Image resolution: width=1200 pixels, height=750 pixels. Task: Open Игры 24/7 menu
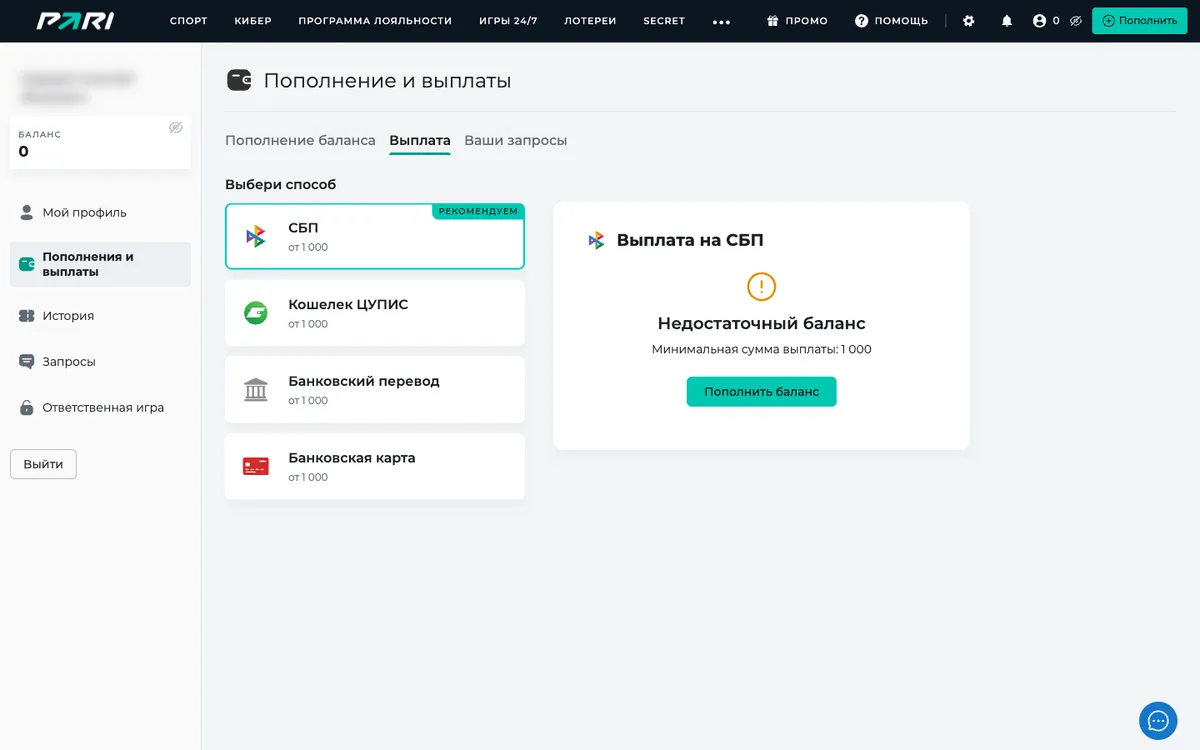tap(508, 21)
